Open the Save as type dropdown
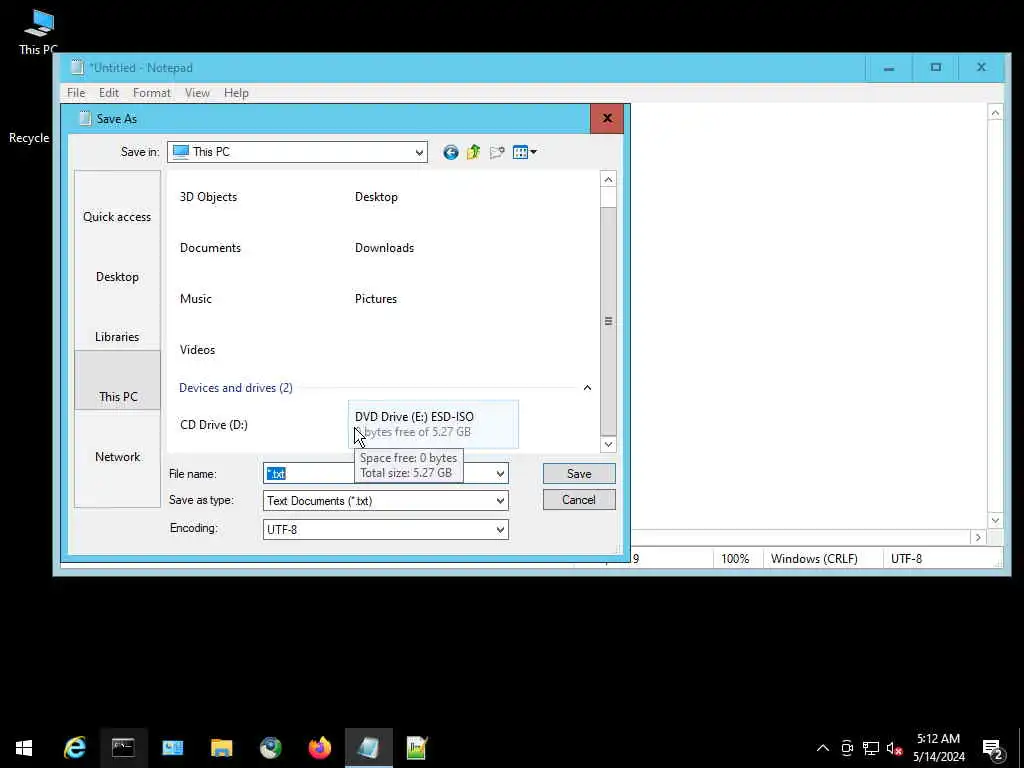 [500, 501]
